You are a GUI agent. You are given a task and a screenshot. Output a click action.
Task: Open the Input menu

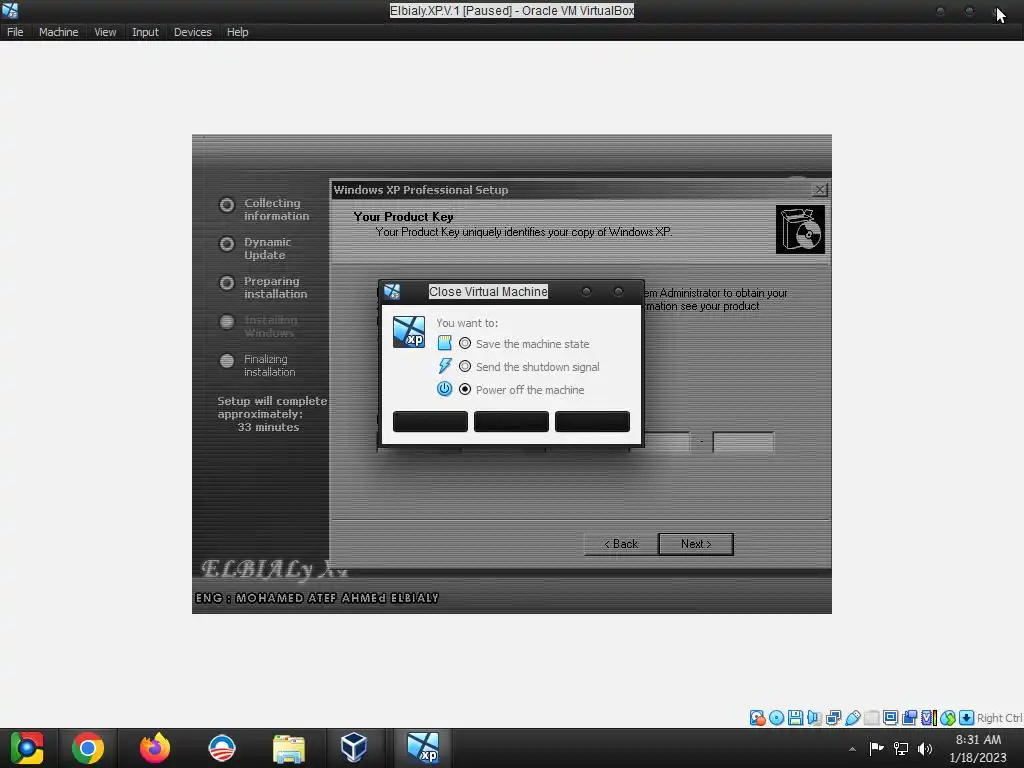[x=145, y=32]
